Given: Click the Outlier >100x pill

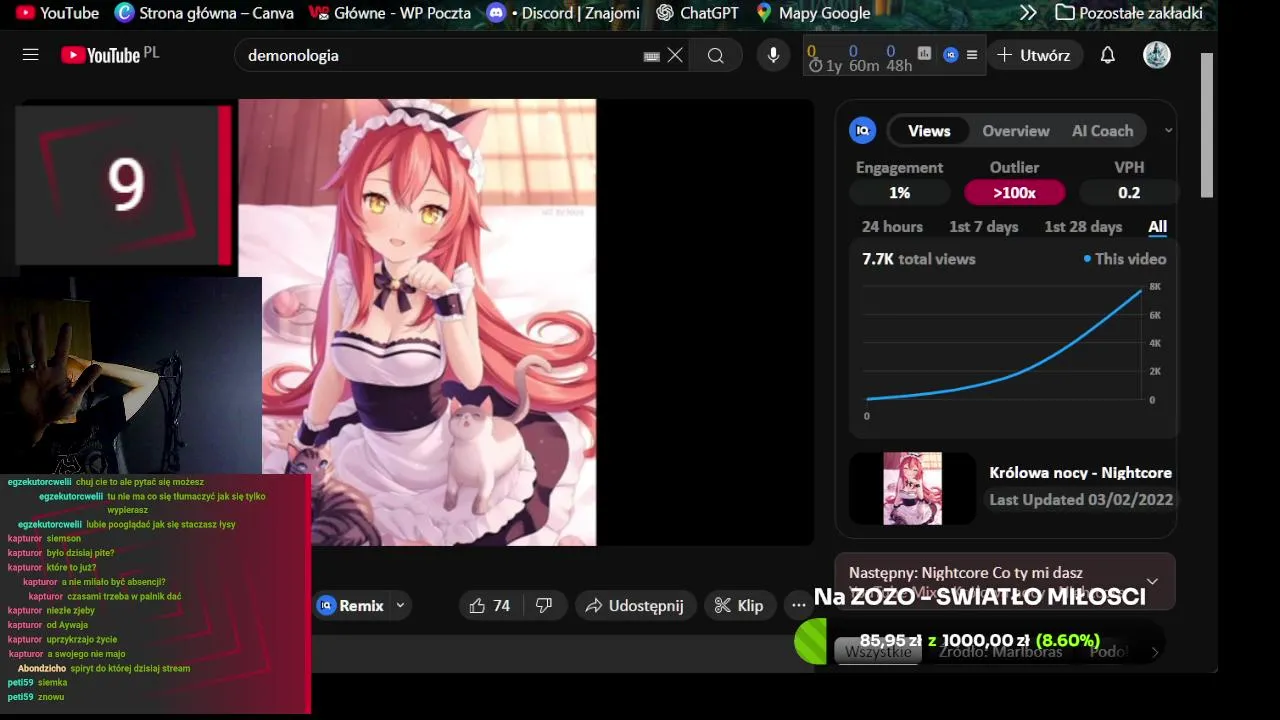Looking at the screenshot, I should (x=1014, y=192).
